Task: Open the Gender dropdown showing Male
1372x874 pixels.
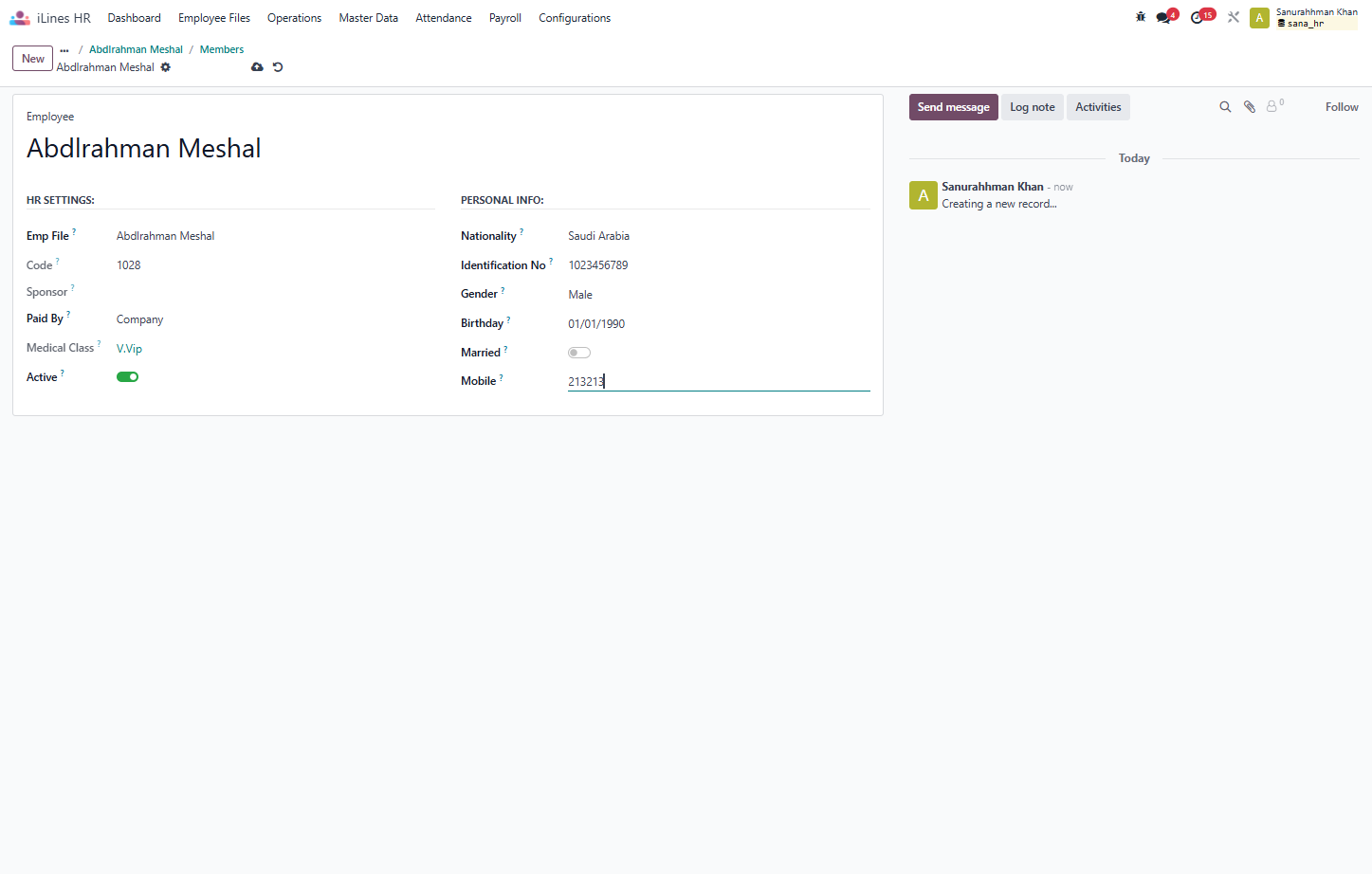Action: (x=719, y=295)
